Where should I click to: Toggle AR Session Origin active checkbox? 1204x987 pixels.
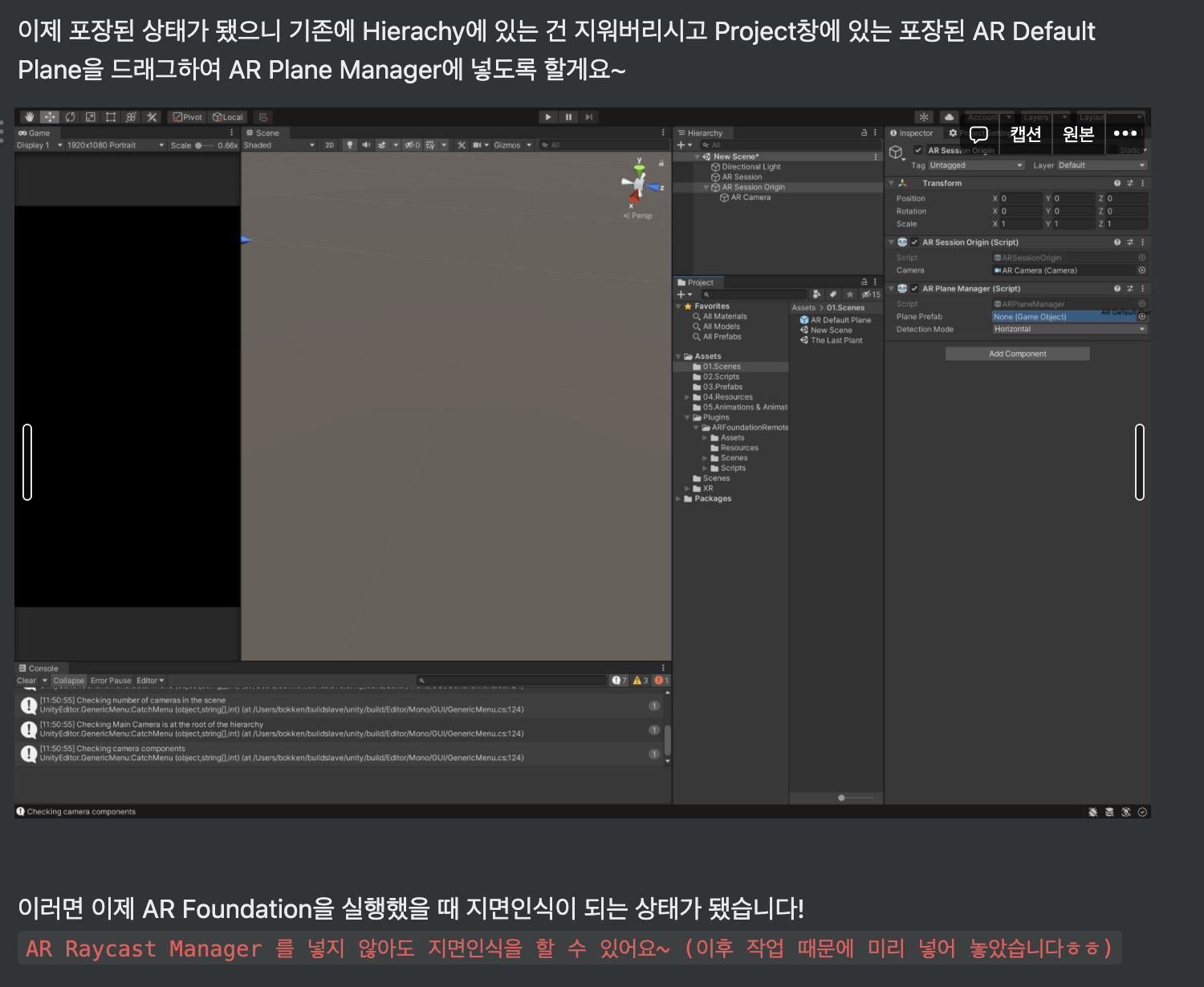click(918, 150)
